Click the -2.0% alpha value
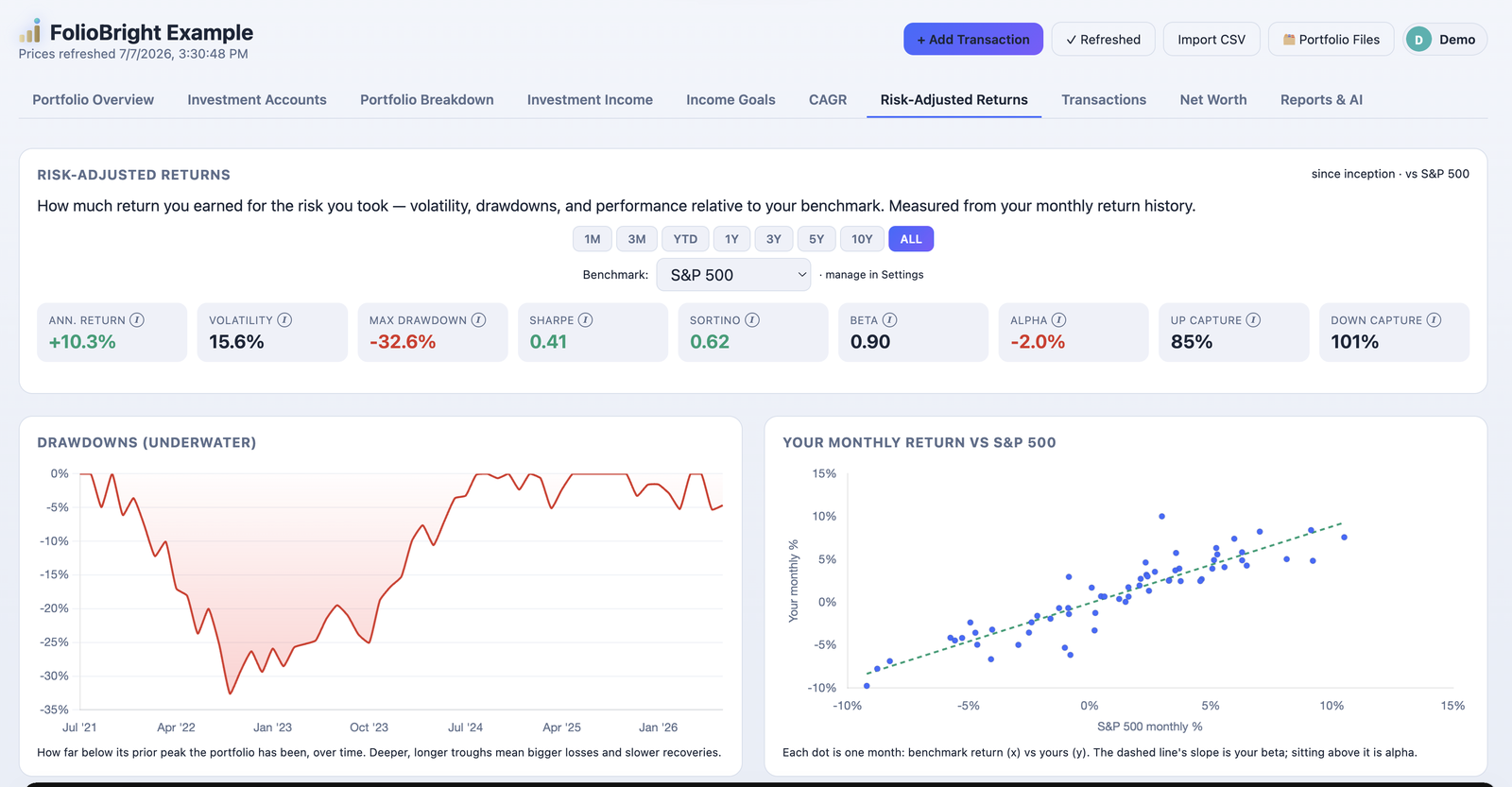Image resolution: width=1512 pixels, height=787 pixels. point(1038,342)
